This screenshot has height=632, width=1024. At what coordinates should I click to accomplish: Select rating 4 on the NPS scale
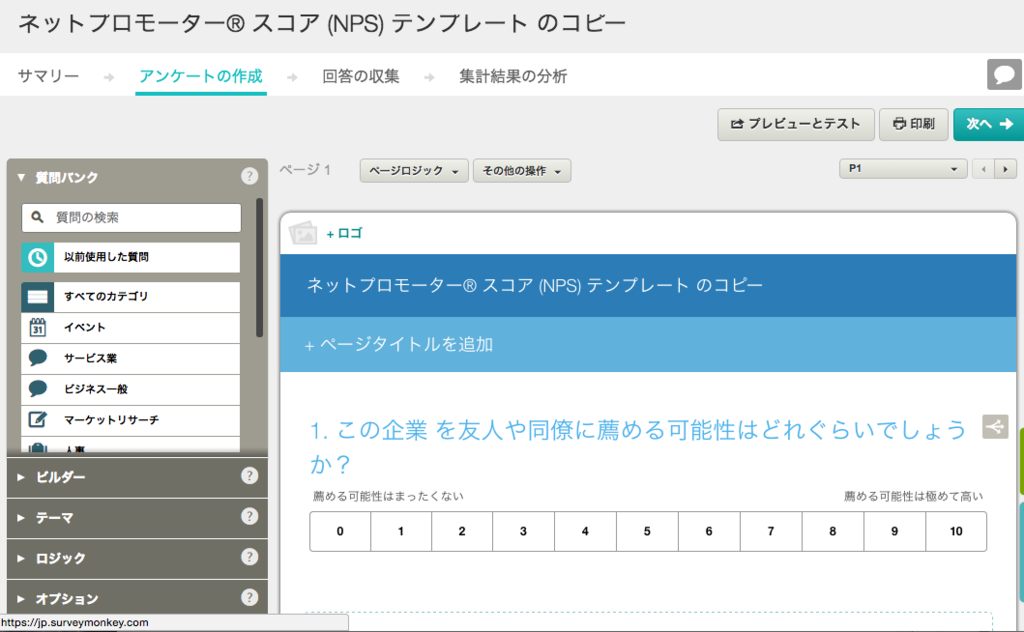[x=585, y=531]
